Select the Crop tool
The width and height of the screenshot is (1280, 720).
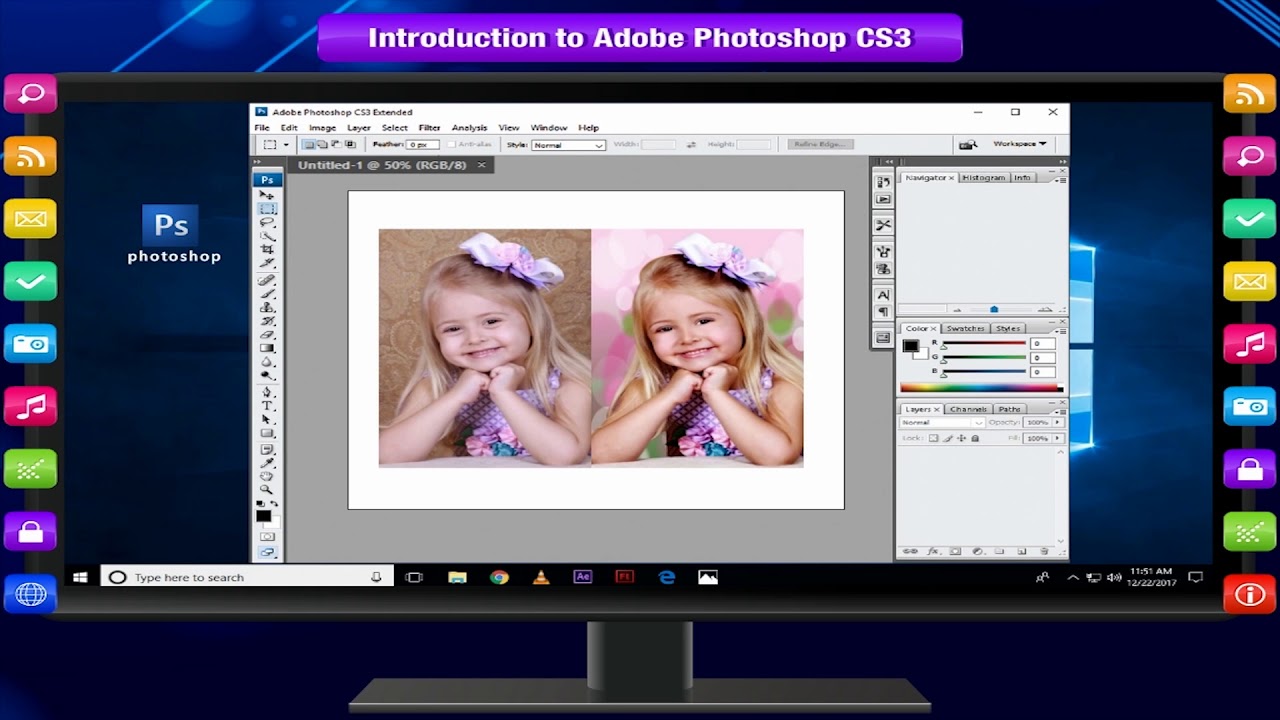pos(267,249)
